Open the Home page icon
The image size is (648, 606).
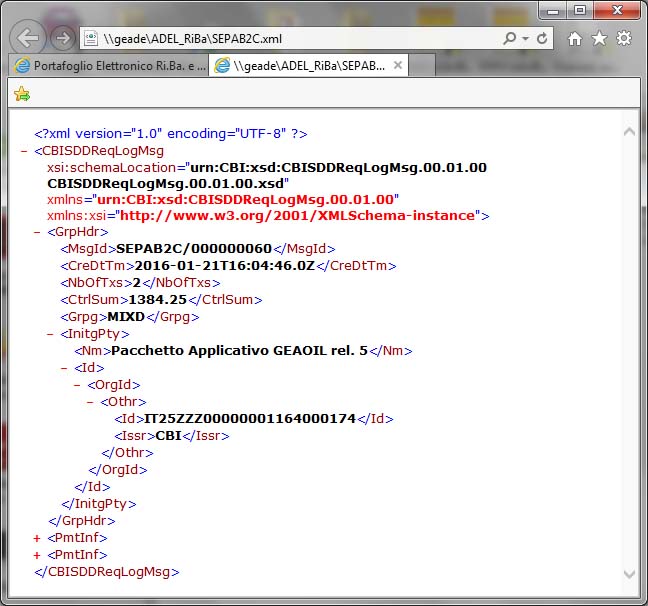pos(575,39)
